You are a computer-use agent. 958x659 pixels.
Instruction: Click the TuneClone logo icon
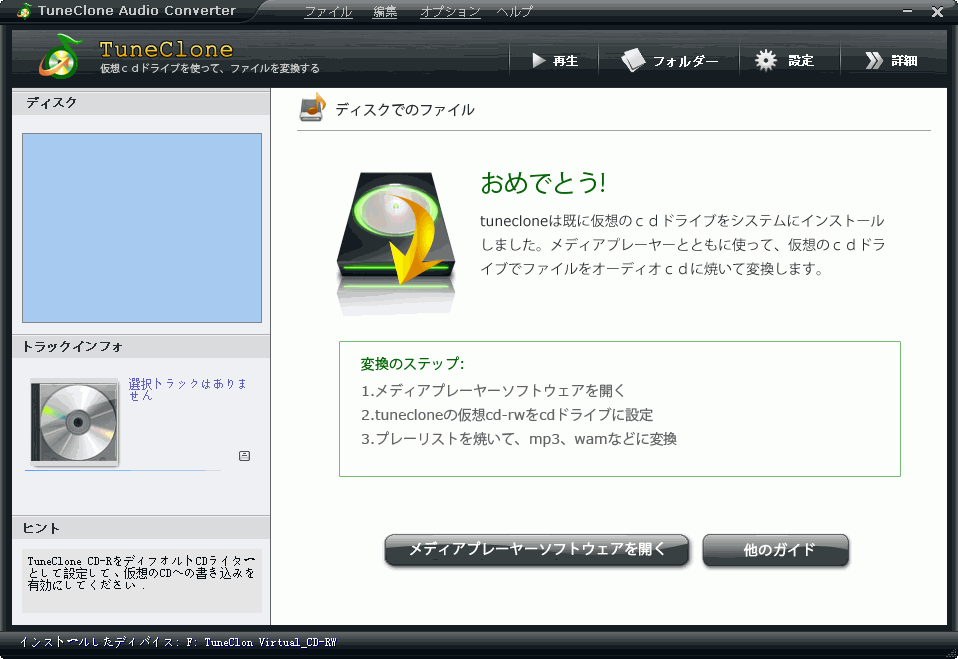click(x=59, y=58)
